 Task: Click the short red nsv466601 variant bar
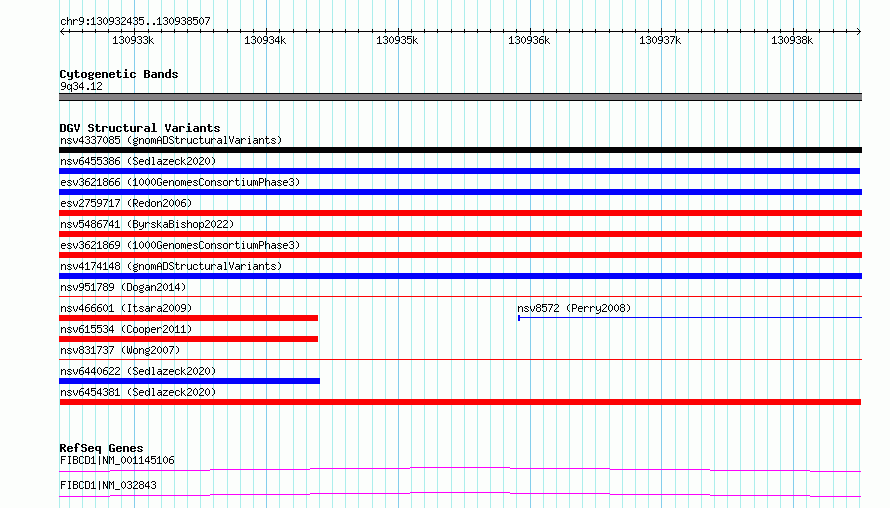click(188, 318)
